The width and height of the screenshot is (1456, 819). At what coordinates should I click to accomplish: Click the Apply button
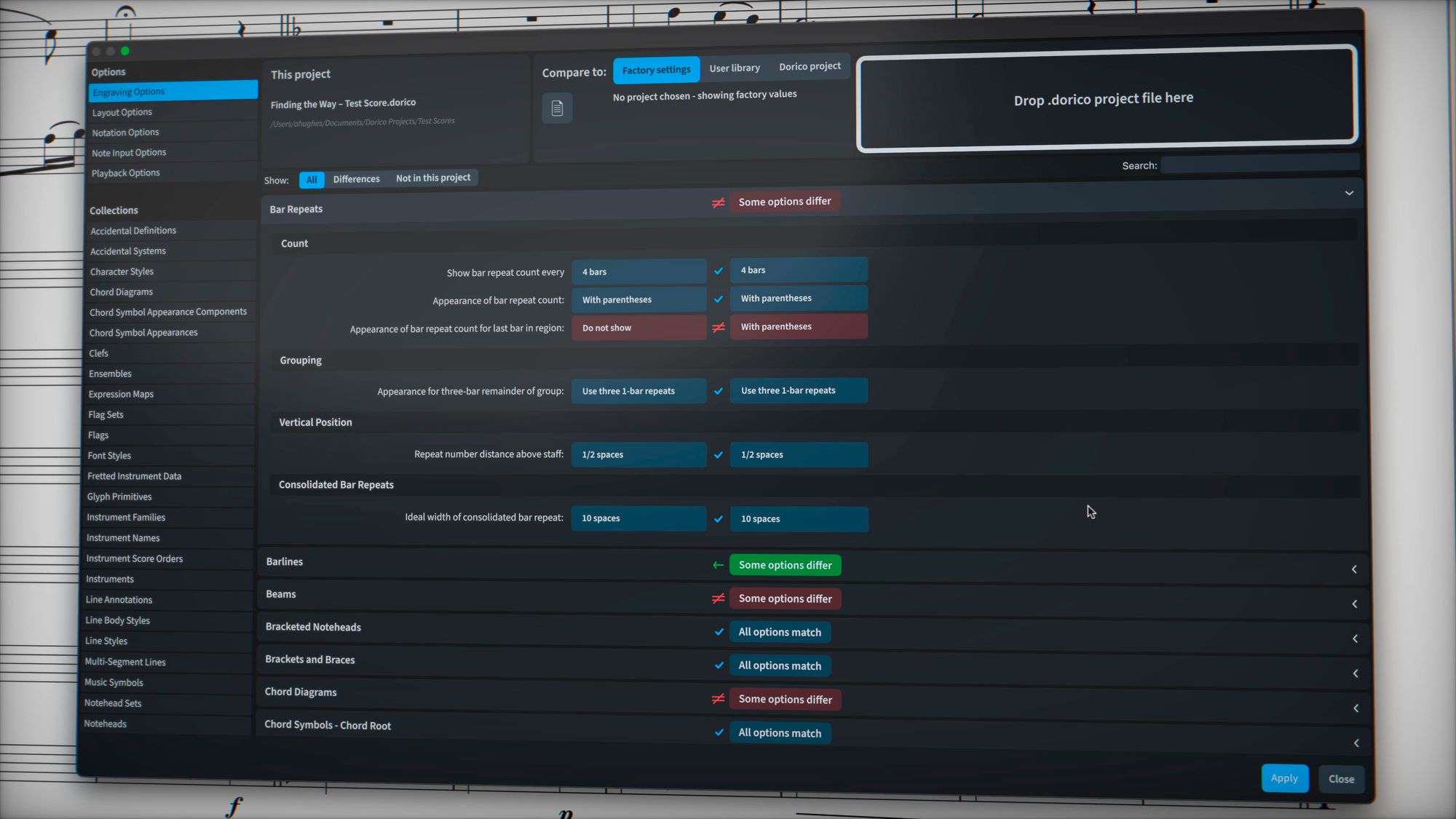pyautogui.click(x=1284, y=778)
